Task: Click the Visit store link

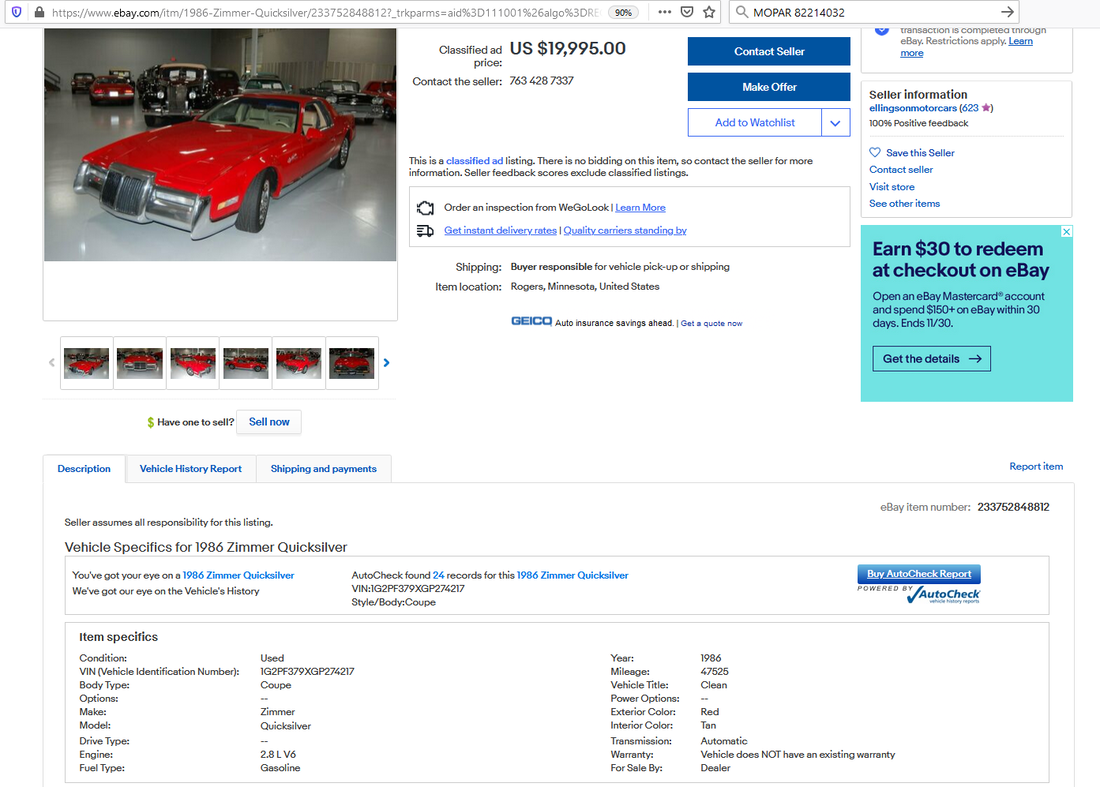Action: [x=892, y=187]
